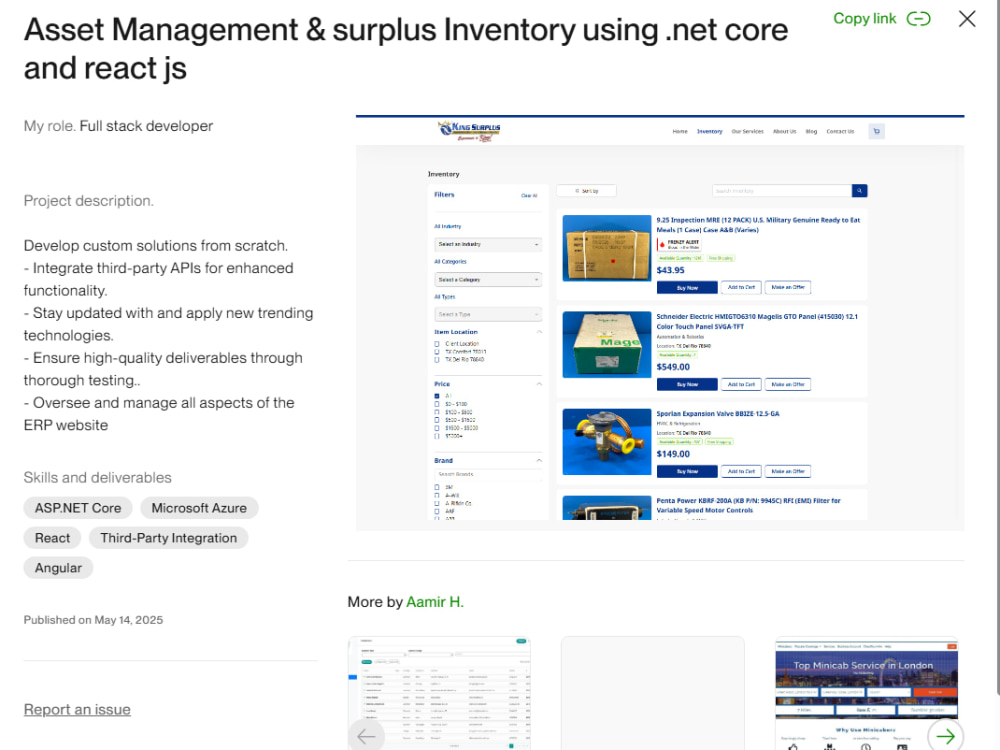The height and width of the screenshot is (750, 1000).
Task: Open the data table project thumbnail
Action: click(x=439, y=693)
